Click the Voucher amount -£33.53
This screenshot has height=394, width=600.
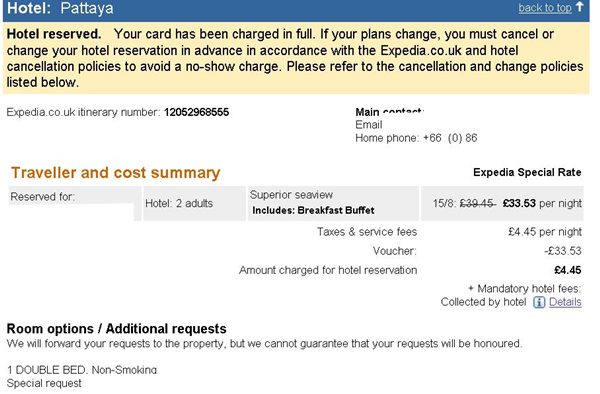point(563,251)
